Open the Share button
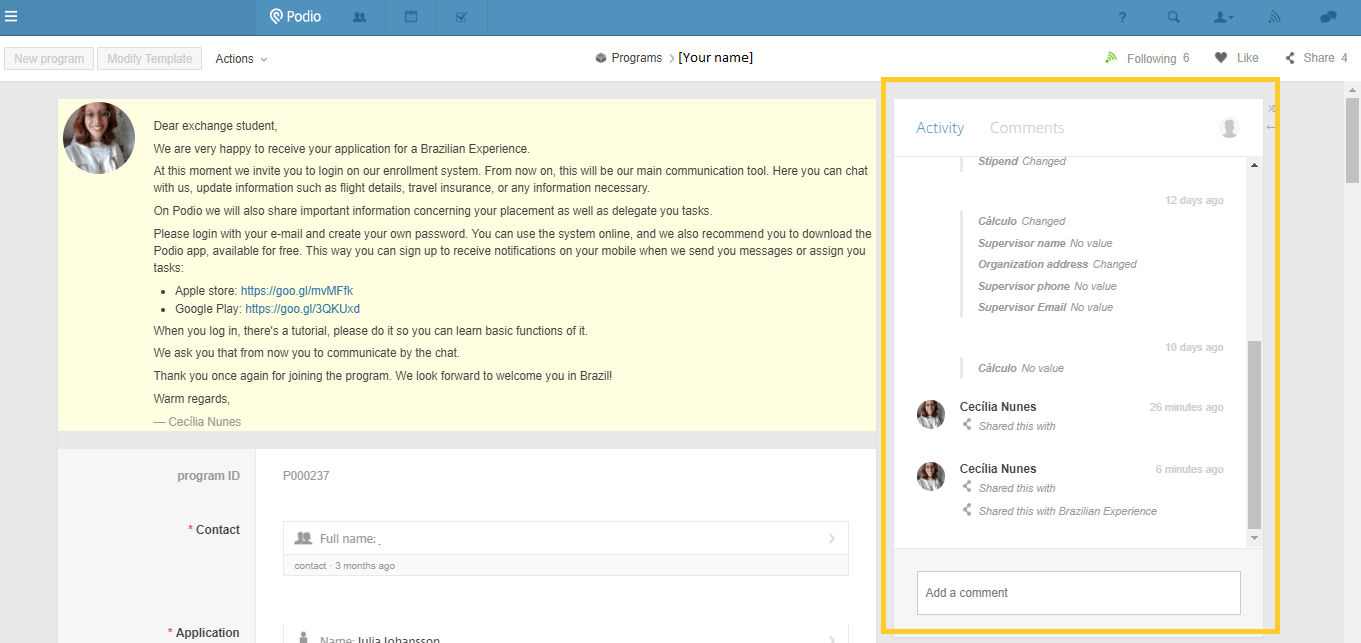 (1316, 58)
